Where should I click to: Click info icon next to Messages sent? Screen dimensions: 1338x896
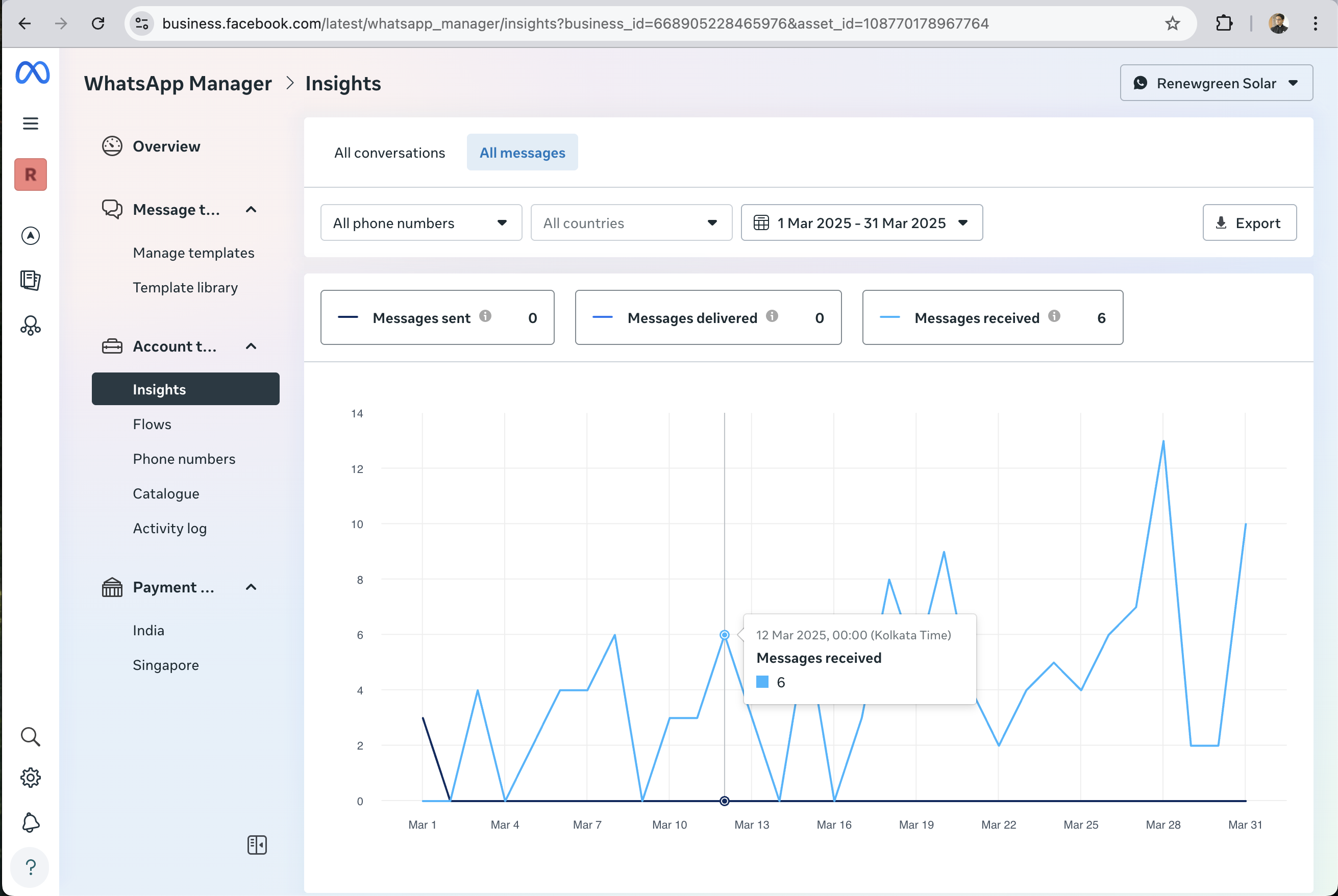coord(485,316)
